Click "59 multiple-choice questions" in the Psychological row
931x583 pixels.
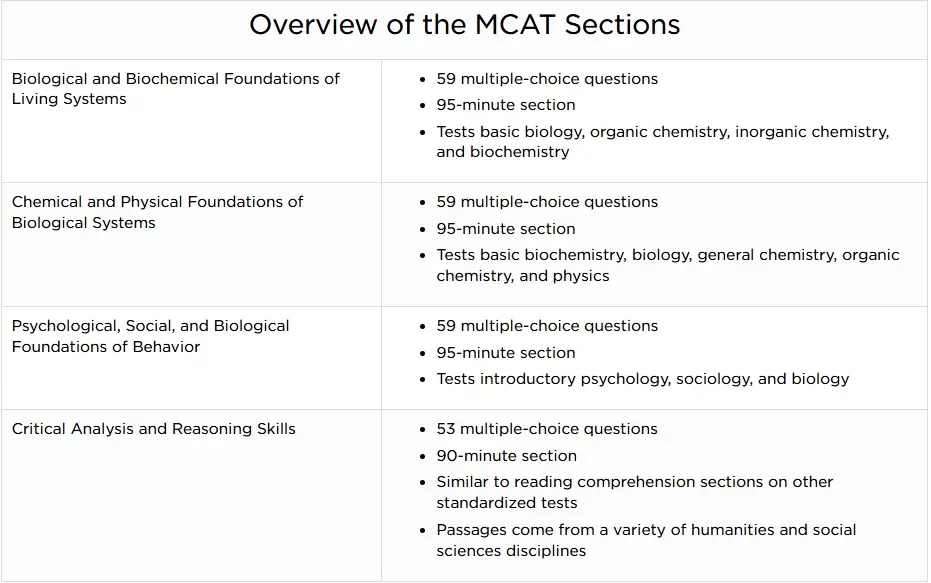pyautogui.click(x=547, y=325)
